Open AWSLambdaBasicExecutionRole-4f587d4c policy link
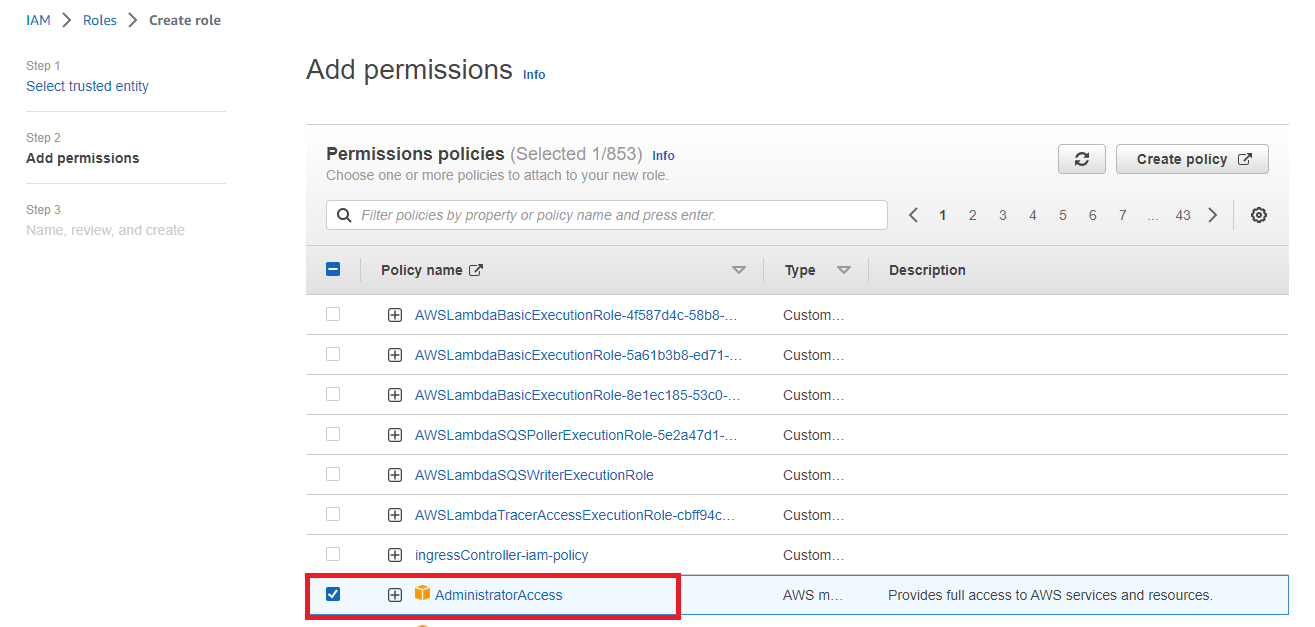Screen dimensions: 1315x627 (x=576, y=315)
